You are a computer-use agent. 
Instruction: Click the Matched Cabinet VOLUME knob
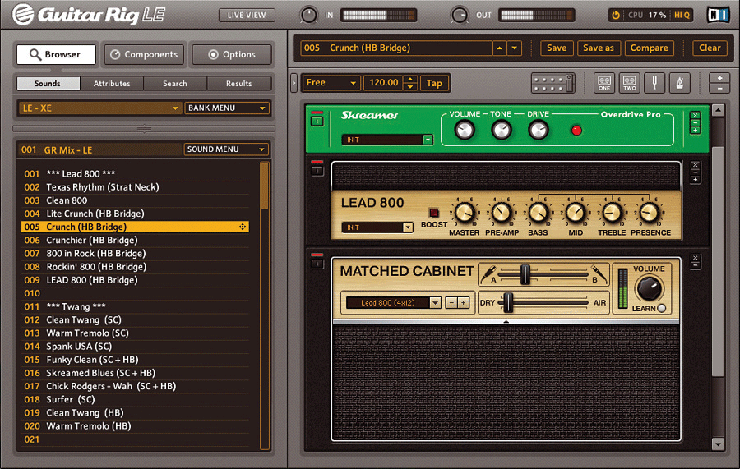(649, 288)
